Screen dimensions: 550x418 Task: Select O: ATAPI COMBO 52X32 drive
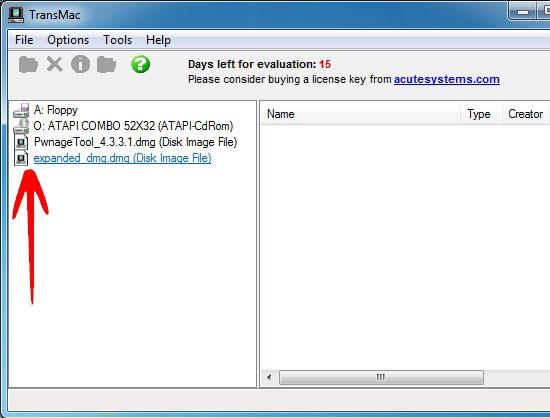click(x=133, y=126)
